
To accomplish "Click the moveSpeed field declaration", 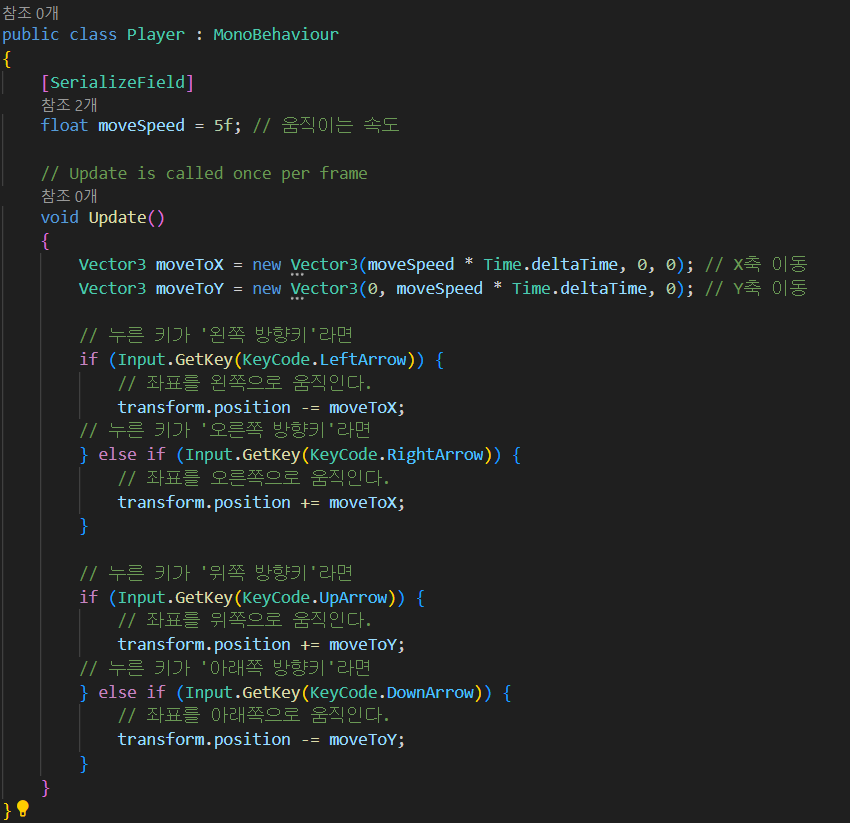I will pos(141,126).
